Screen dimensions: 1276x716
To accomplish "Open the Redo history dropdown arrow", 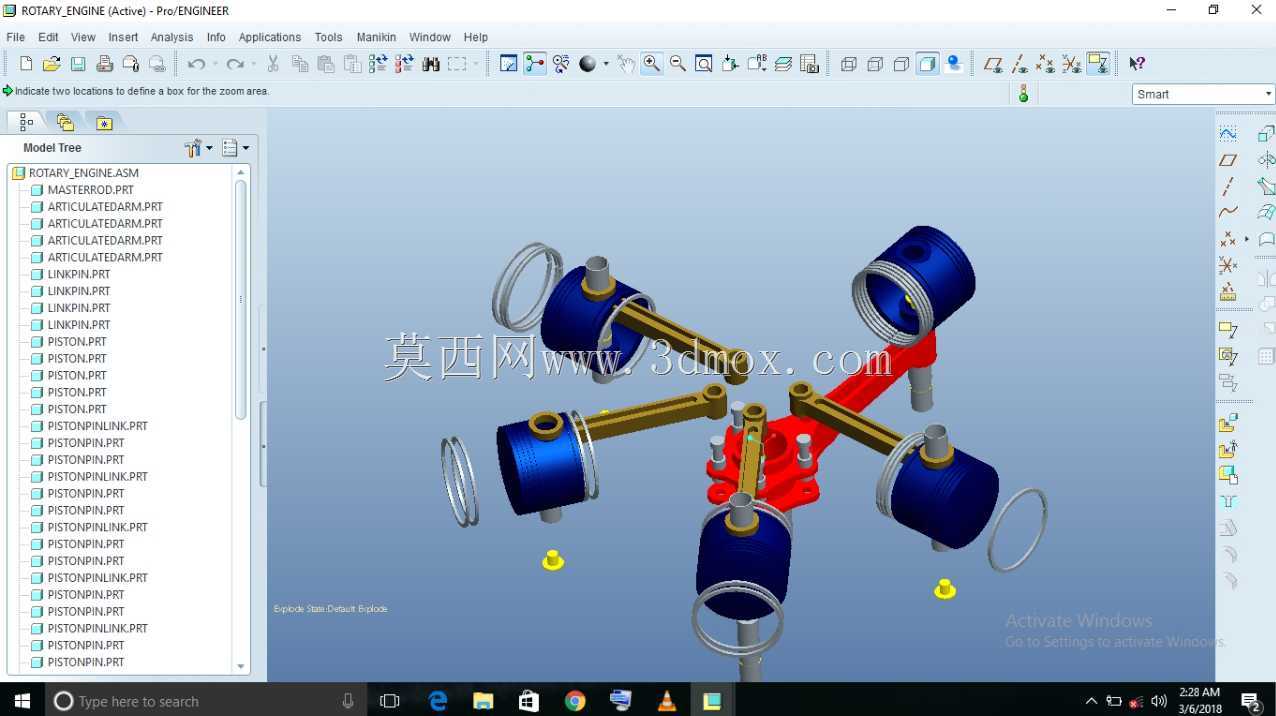I will pos(253,64).
